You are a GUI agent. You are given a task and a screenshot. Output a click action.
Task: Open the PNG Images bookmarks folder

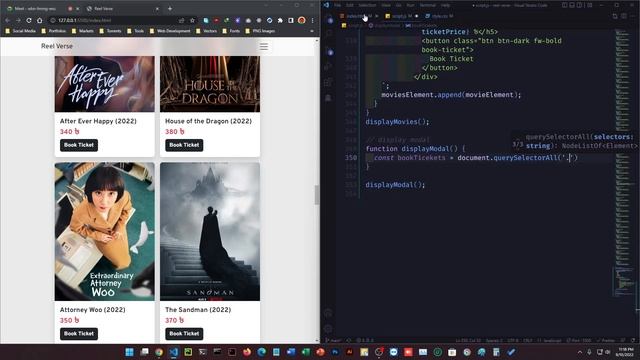click(260, 31)
